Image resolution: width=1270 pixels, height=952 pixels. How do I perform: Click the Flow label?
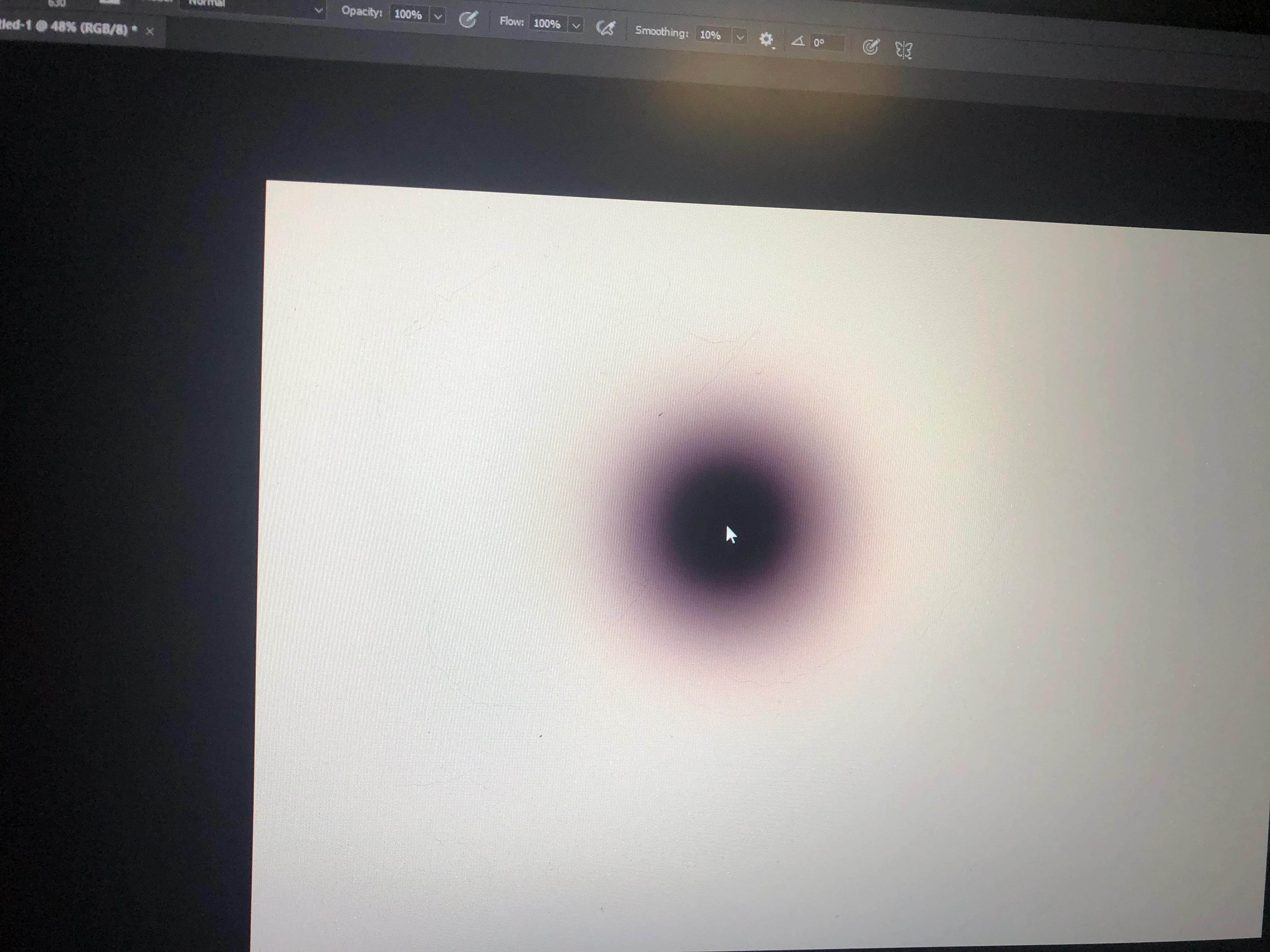pyautogui.click(x=512, y=21)
